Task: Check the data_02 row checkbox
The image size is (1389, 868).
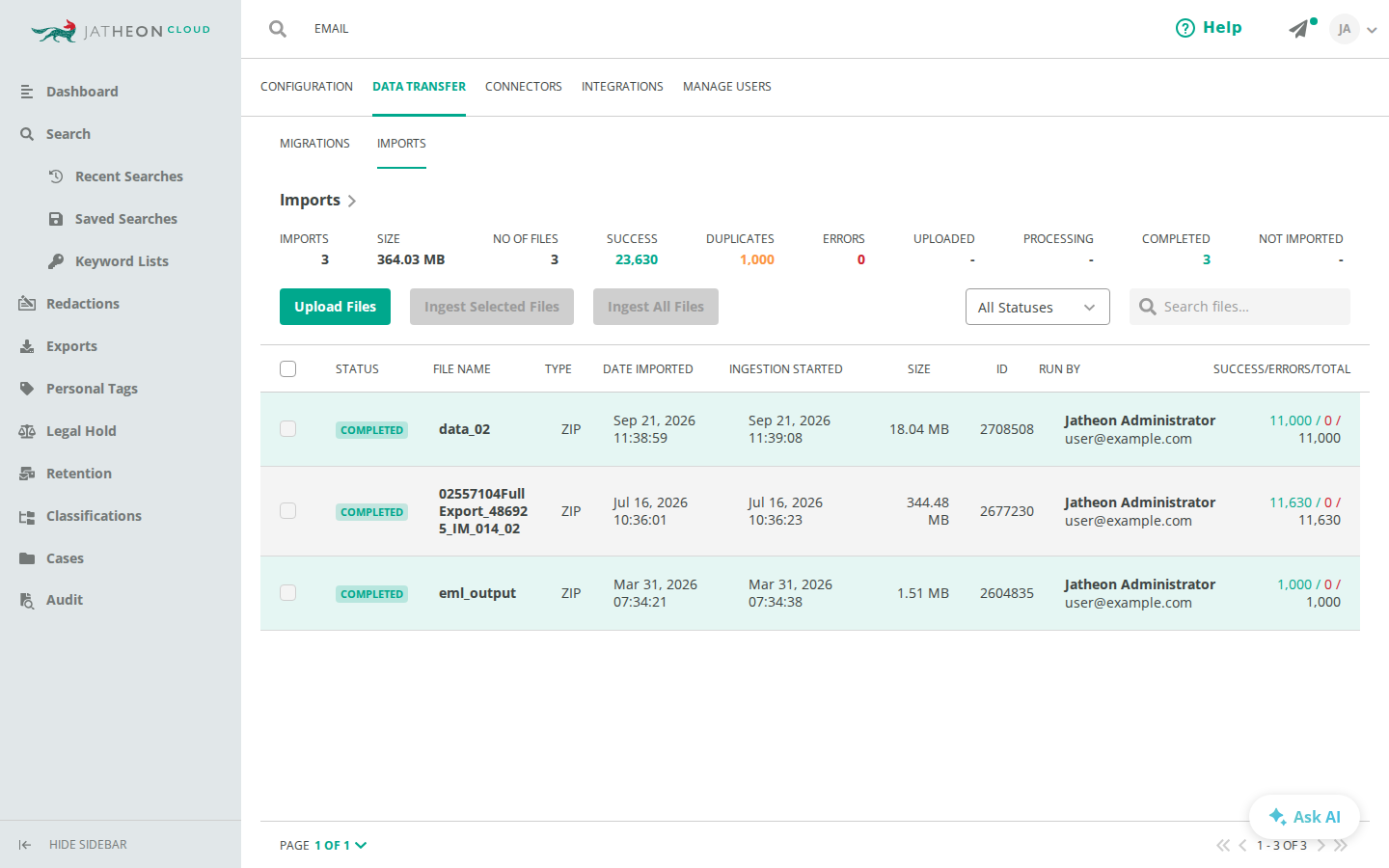Action: pyautogui.click(x=287, y=429)
